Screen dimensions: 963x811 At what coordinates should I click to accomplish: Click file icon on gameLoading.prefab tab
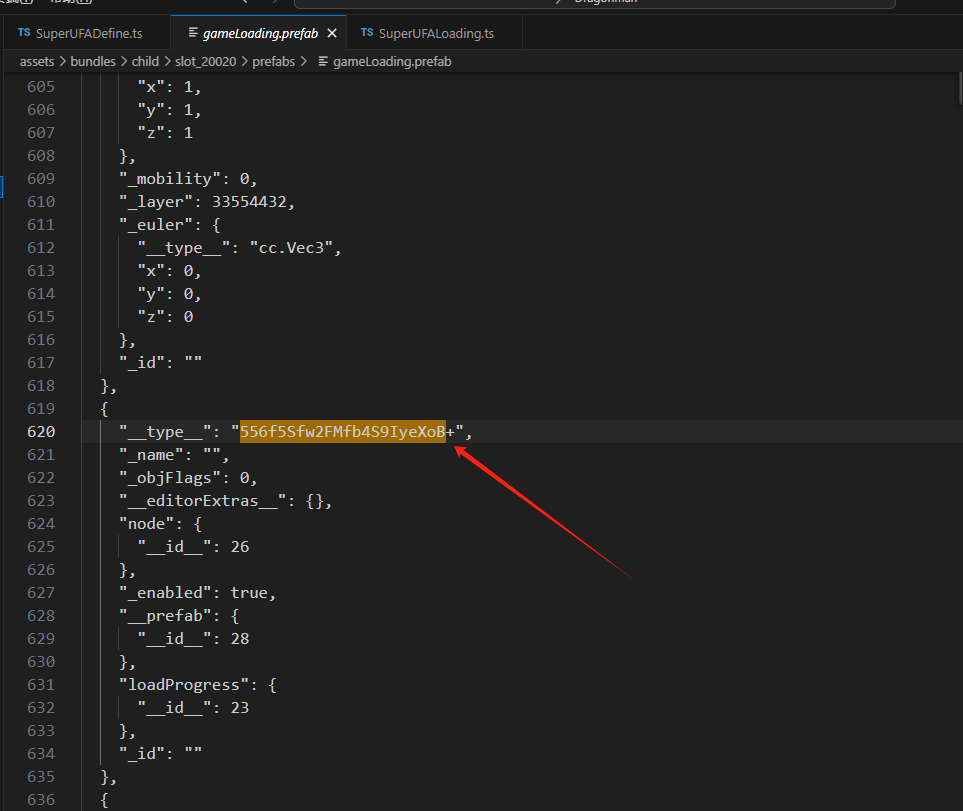tap(193, 33)
